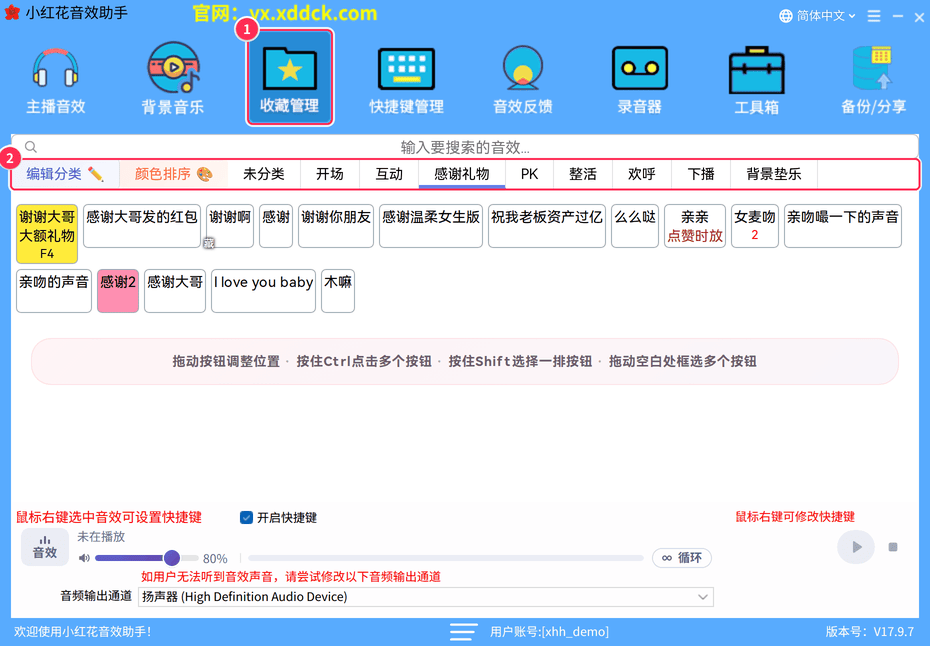
Task: Switch to the 互动 tab
Action: click(389, 174)
